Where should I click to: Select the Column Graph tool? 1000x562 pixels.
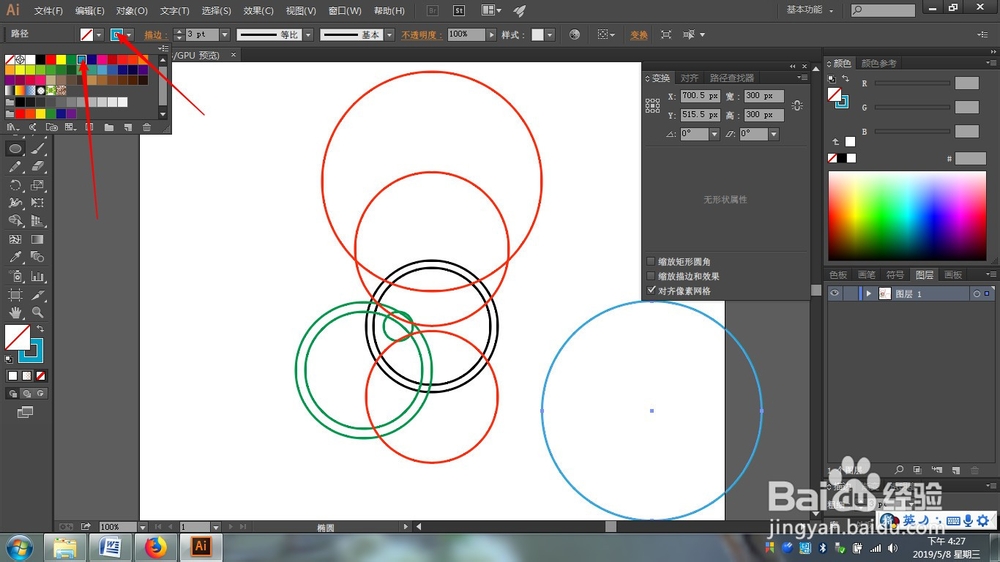[38, 276]
